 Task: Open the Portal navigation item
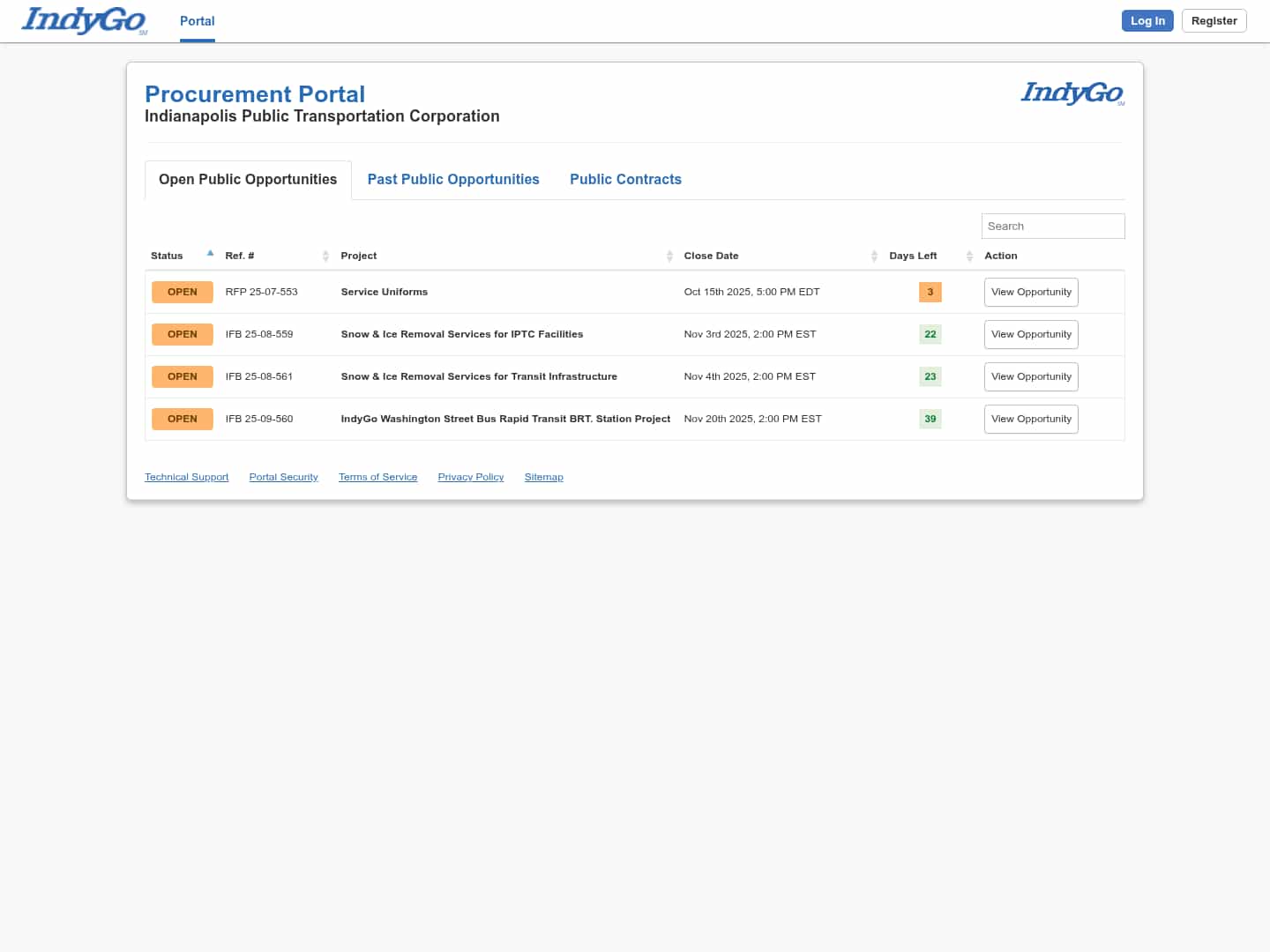197,21
